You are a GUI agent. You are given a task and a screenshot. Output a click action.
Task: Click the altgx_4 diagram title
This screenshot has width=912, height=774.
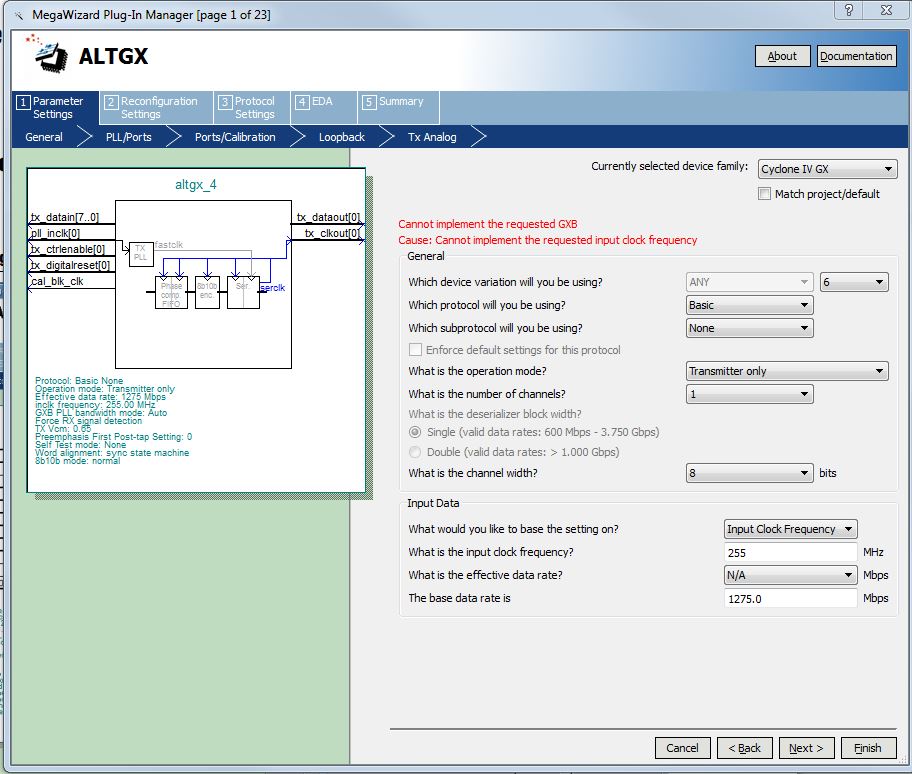coord(195,184)
